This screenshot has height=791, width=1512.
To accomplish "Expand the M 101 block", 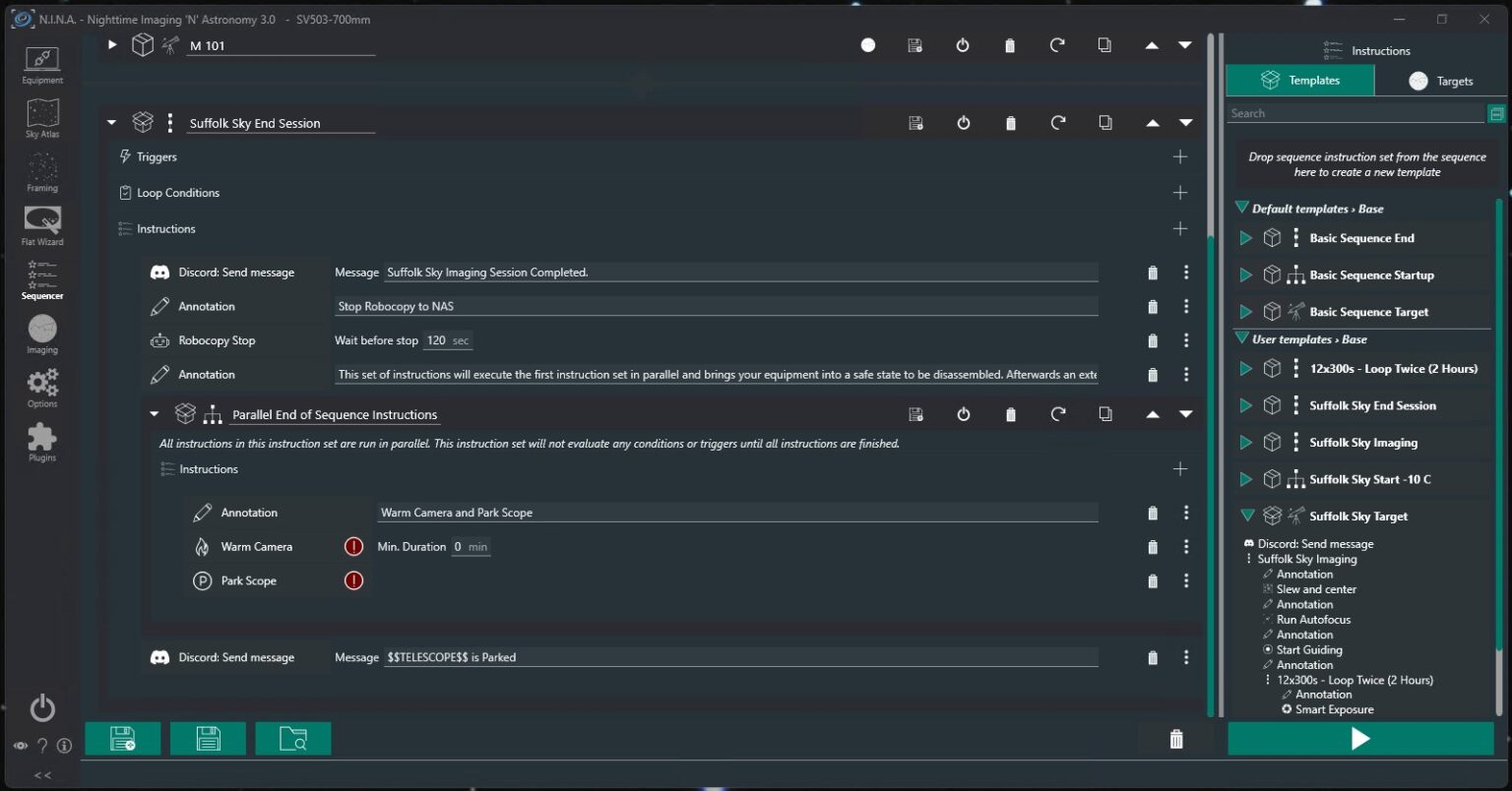I will click(x=112, y=45).
